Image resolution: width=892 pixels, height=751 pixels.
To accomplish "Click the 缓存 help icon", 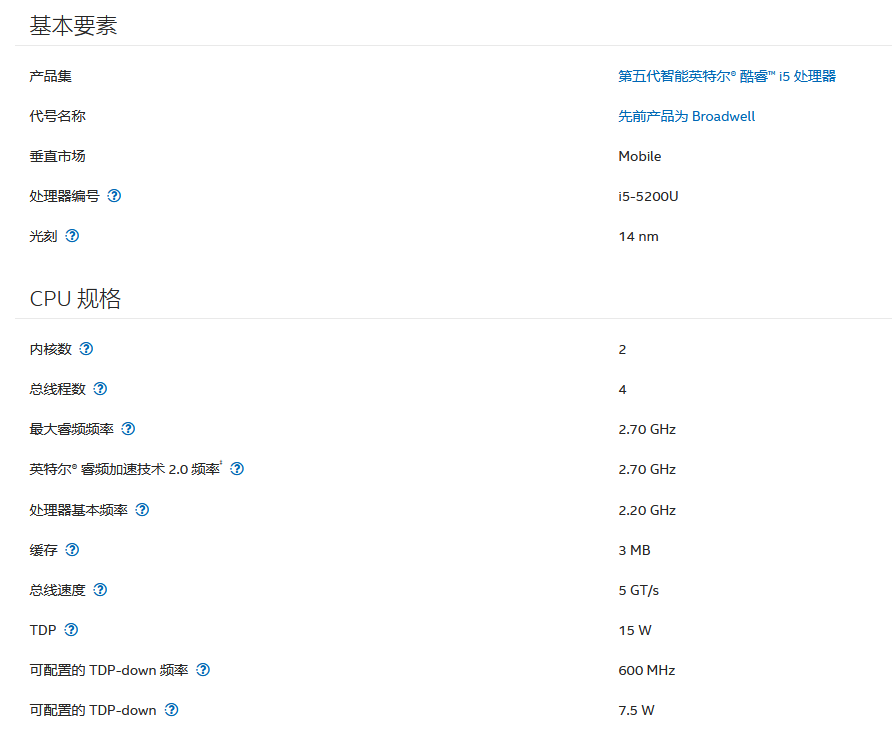I will click(72, 550).
